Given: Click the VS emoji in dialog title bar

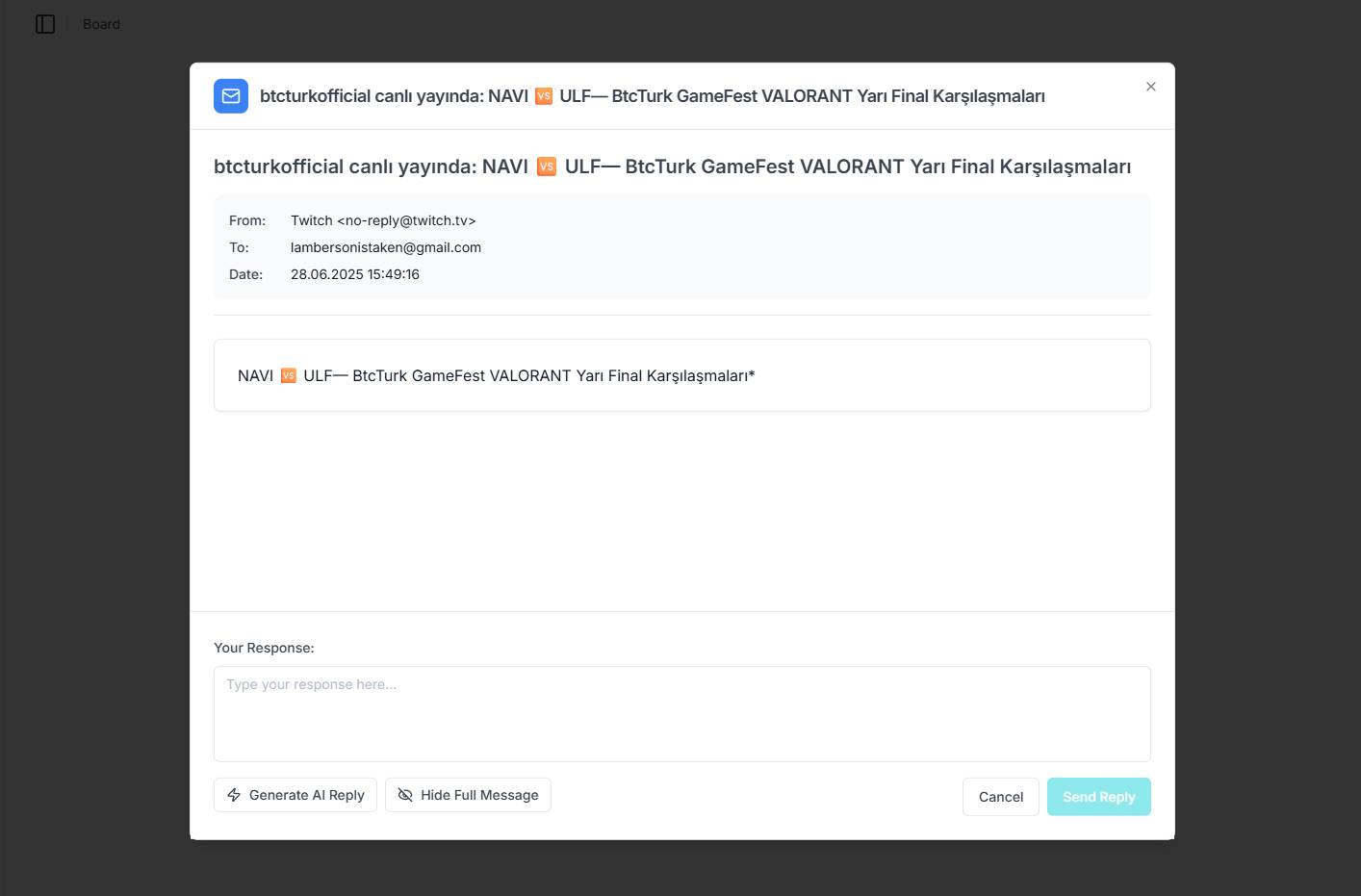Looking at the screenshot, I should (x=544, y=96).
